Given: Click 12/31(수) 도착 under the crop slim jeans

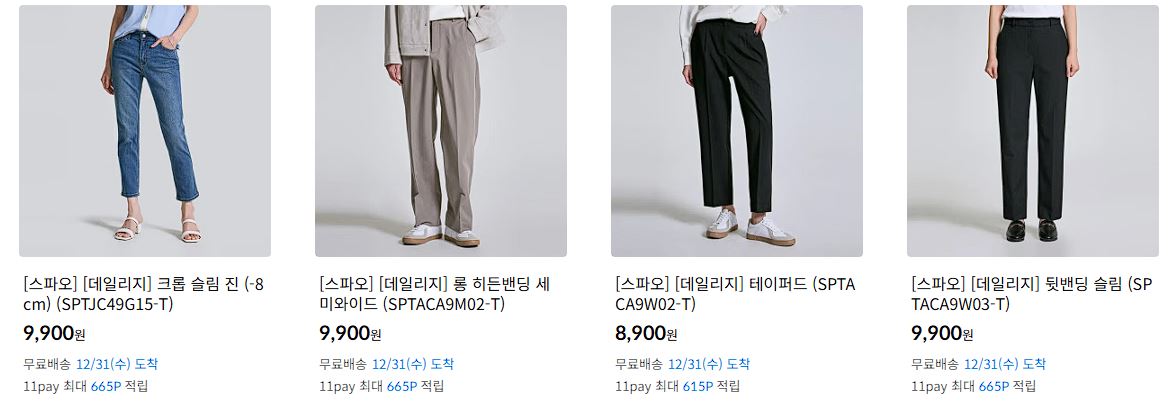Looking at the screenshot, I should 117,364.
